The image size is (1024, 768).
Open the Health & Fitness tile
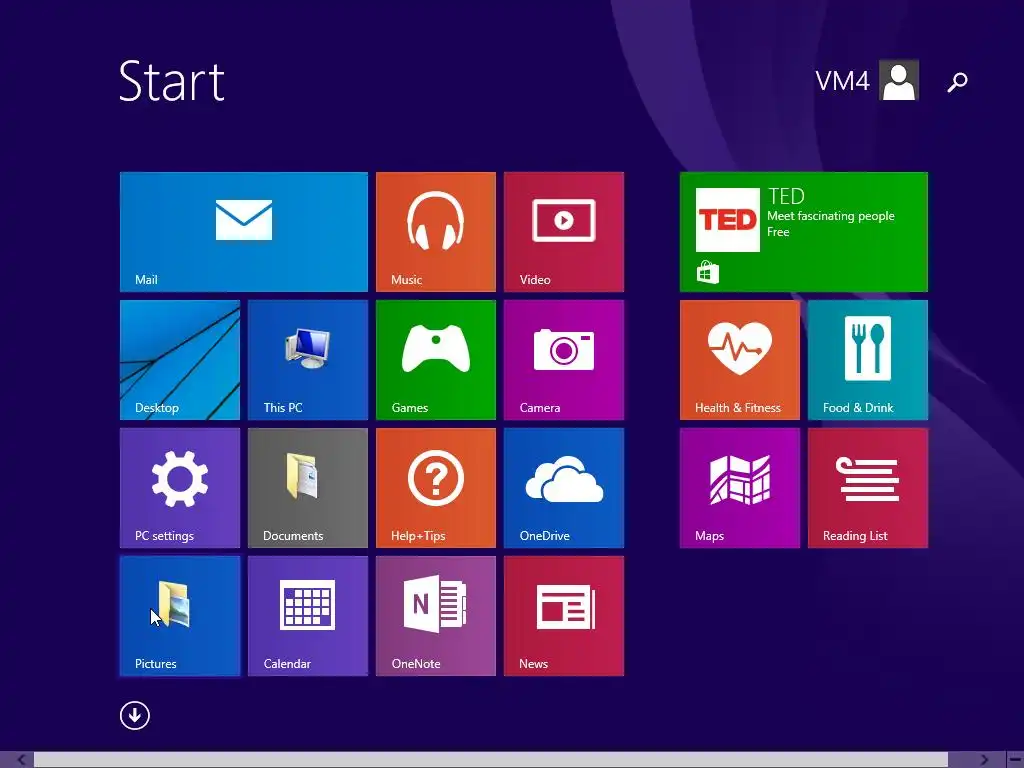click(739, 360)
